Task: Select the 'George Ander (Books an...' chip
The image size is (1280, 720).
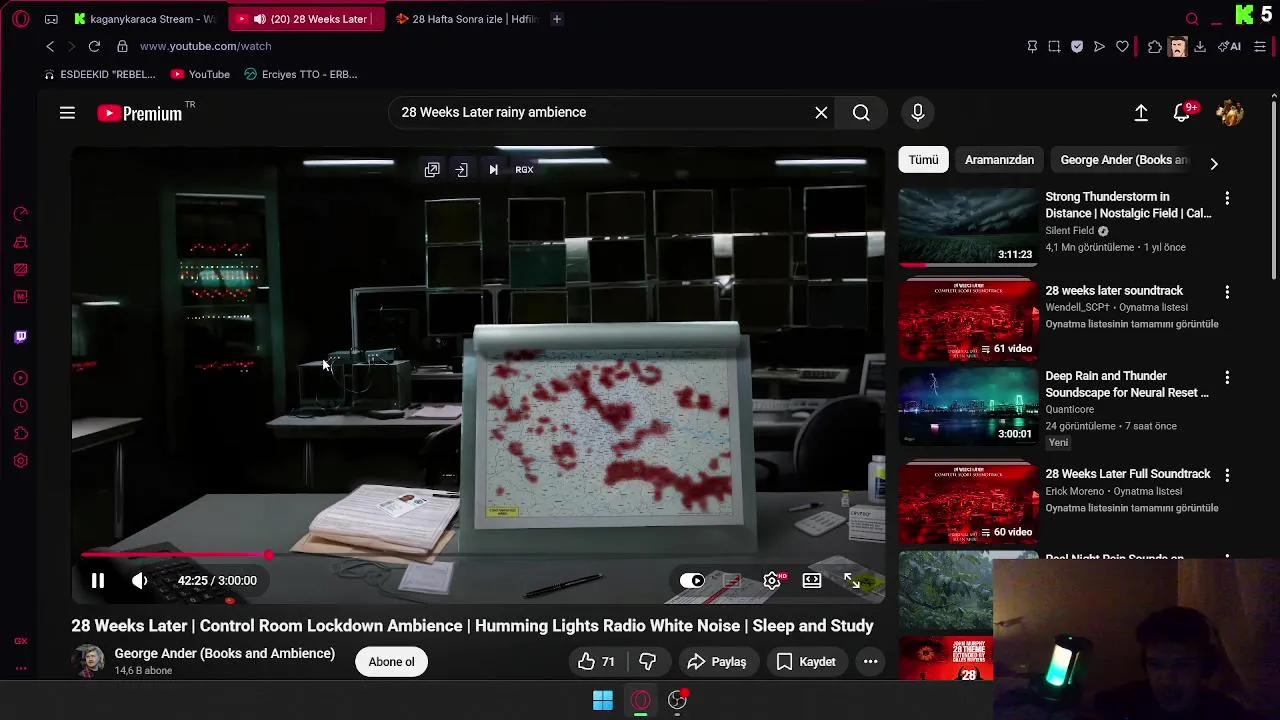Action: tap(1124, 160)
